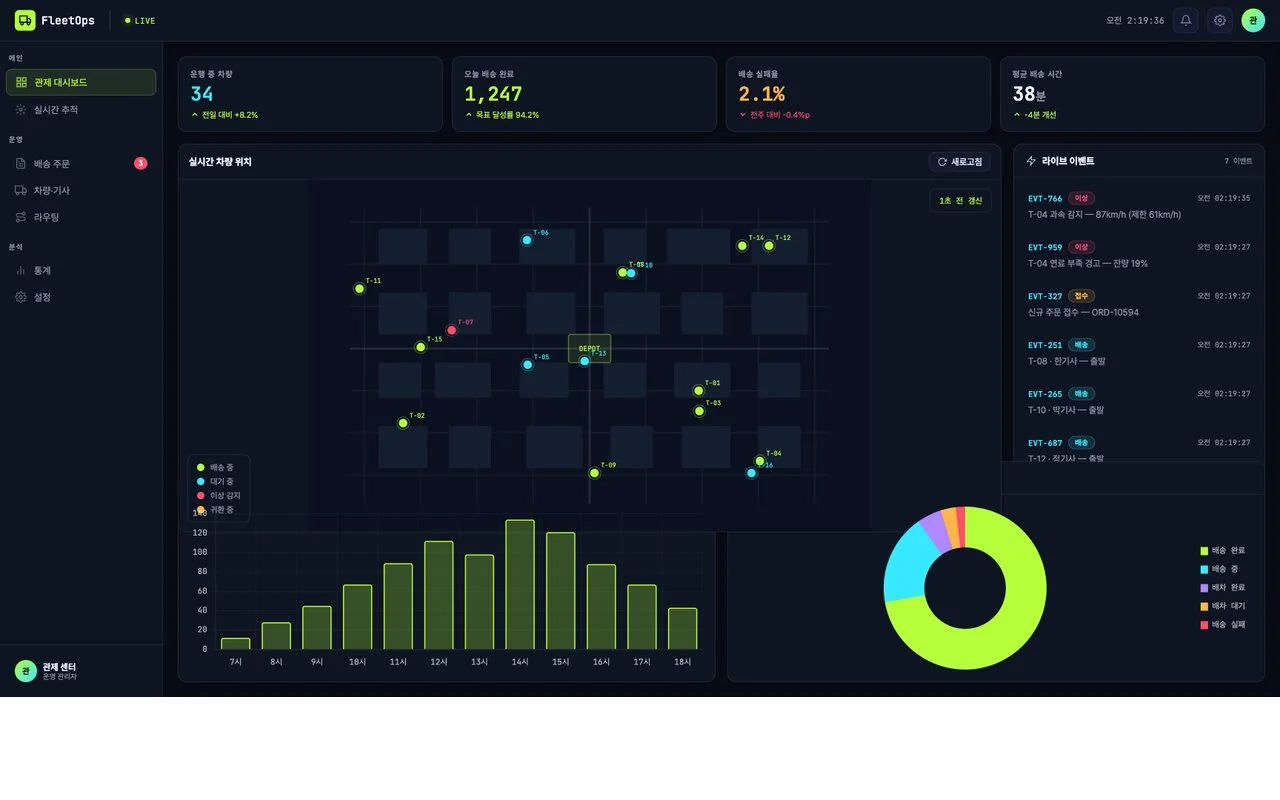
Task: Open the settings gear in header
Action: (x=1220, y=20)
